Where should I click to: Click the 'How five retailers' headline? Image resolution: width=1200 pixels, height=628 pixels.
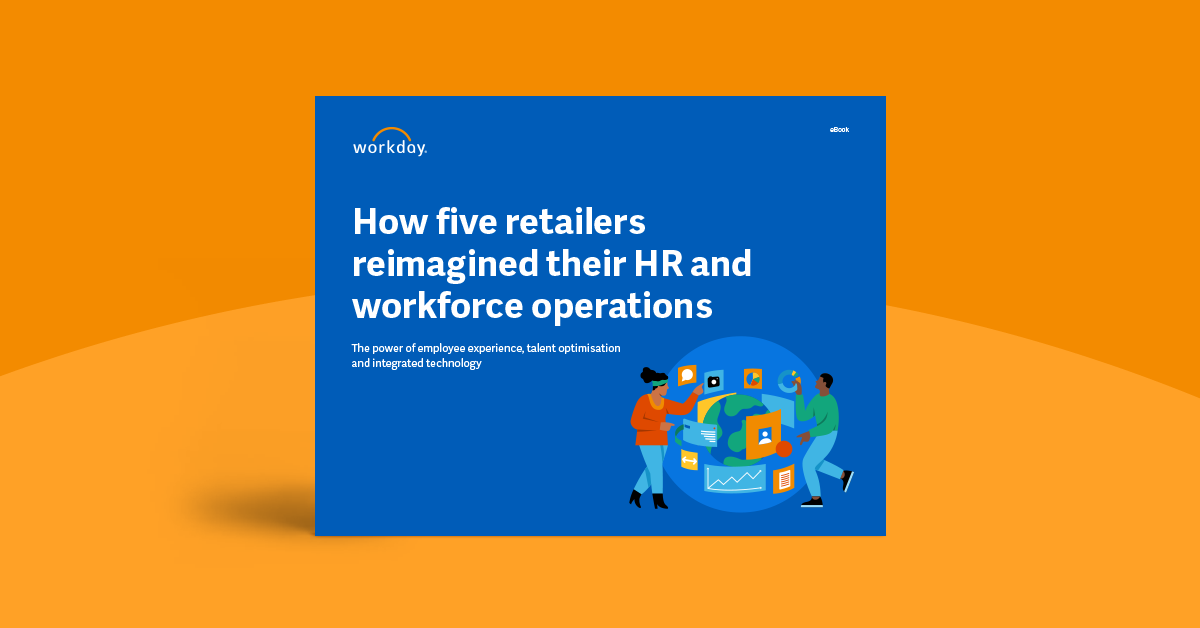click(x=499, y=222)
